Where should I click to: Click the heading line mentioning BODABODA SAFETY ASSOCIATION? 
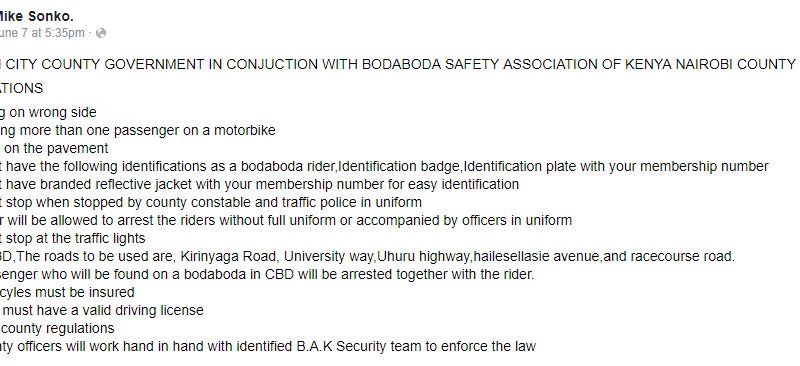coord(398,64)
